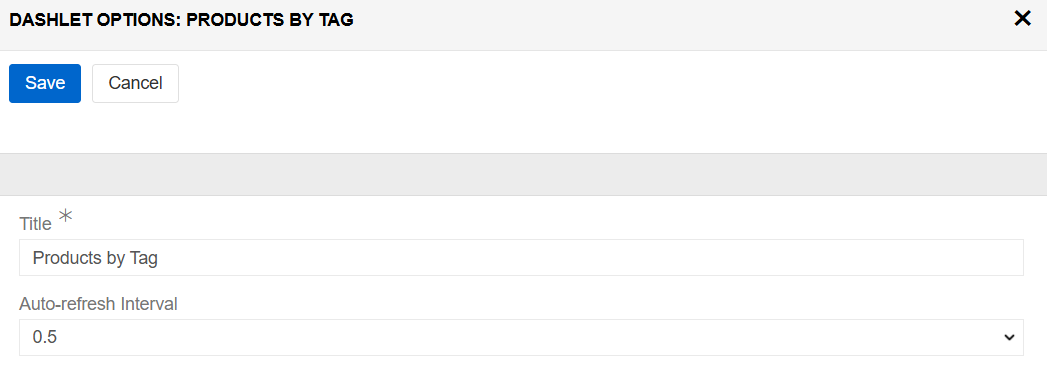Click the Auto-refresh Interval label
The image size is (1047, 367).
pyautogui.click(x=98, y=304)
